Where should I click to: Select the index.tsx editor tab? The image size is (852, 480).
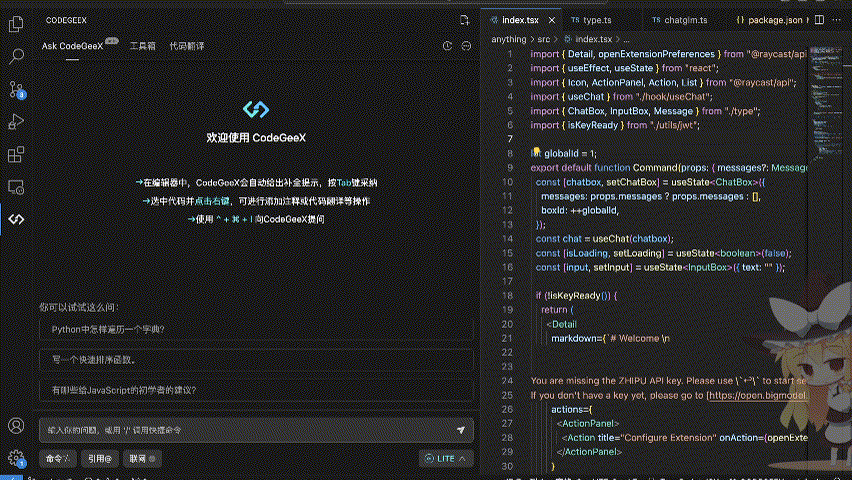(x=520, y=20)
